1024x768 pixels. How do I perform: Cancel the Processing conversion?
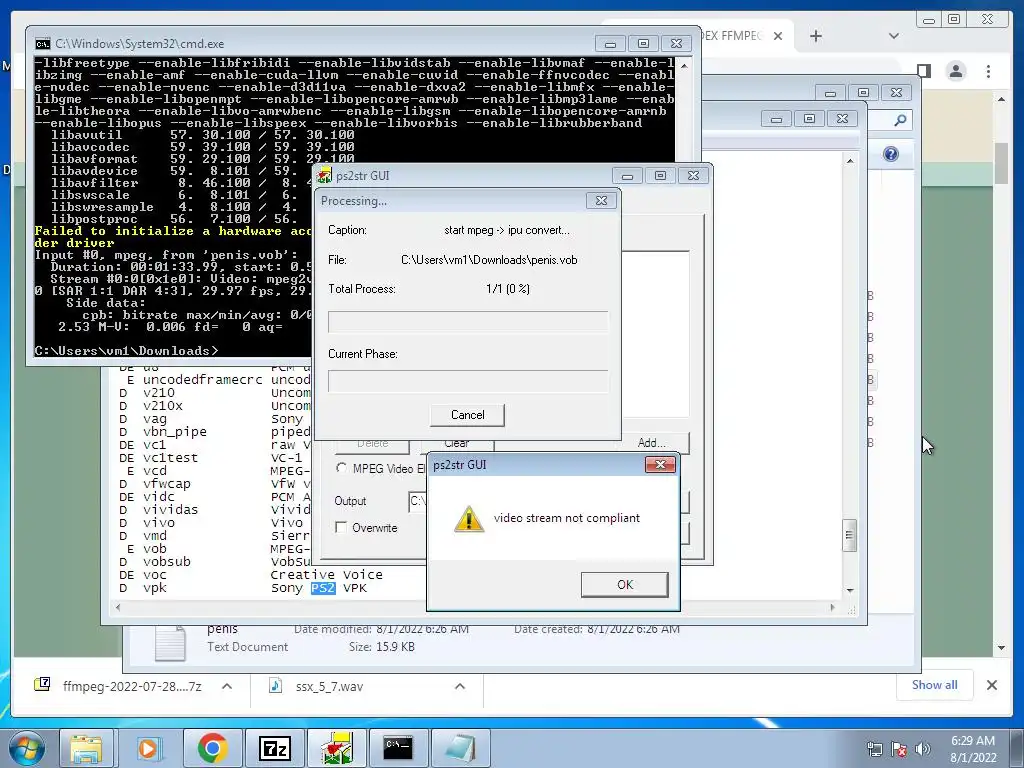coord(467,415)
